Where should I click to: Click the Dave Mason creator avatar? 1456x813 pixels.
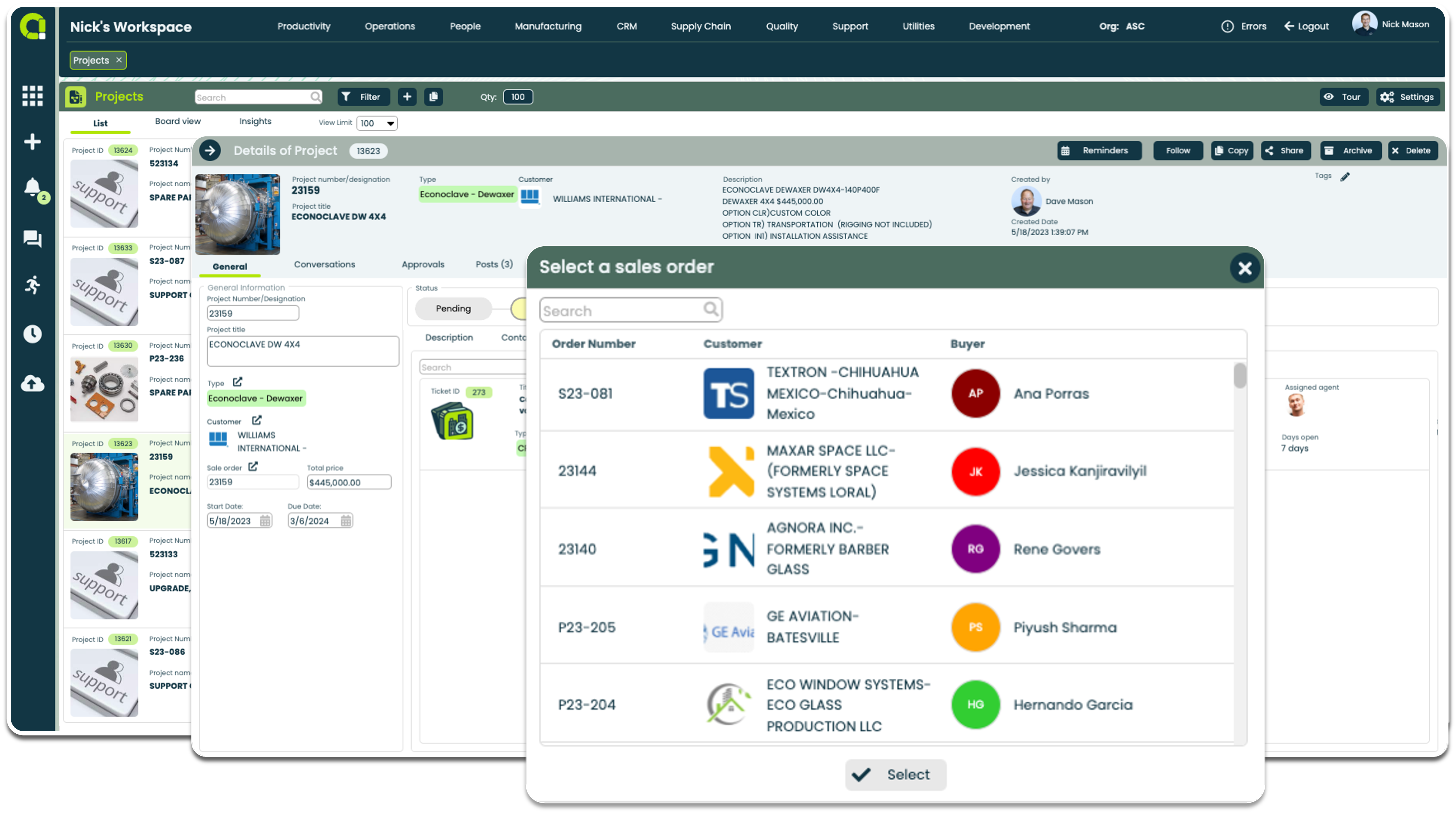1026,201
